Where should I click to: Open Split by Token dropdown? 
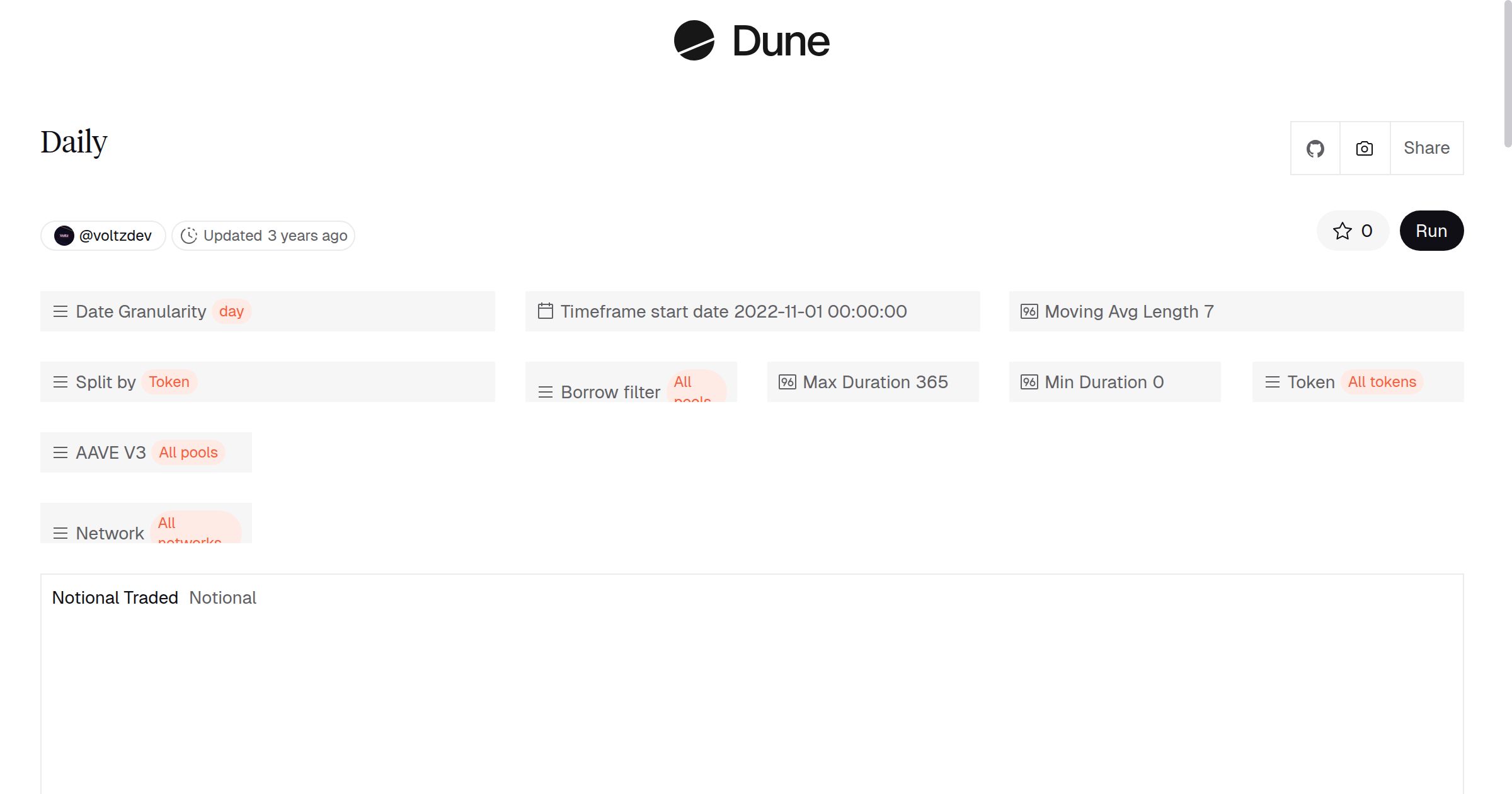[x=169, y=382]
